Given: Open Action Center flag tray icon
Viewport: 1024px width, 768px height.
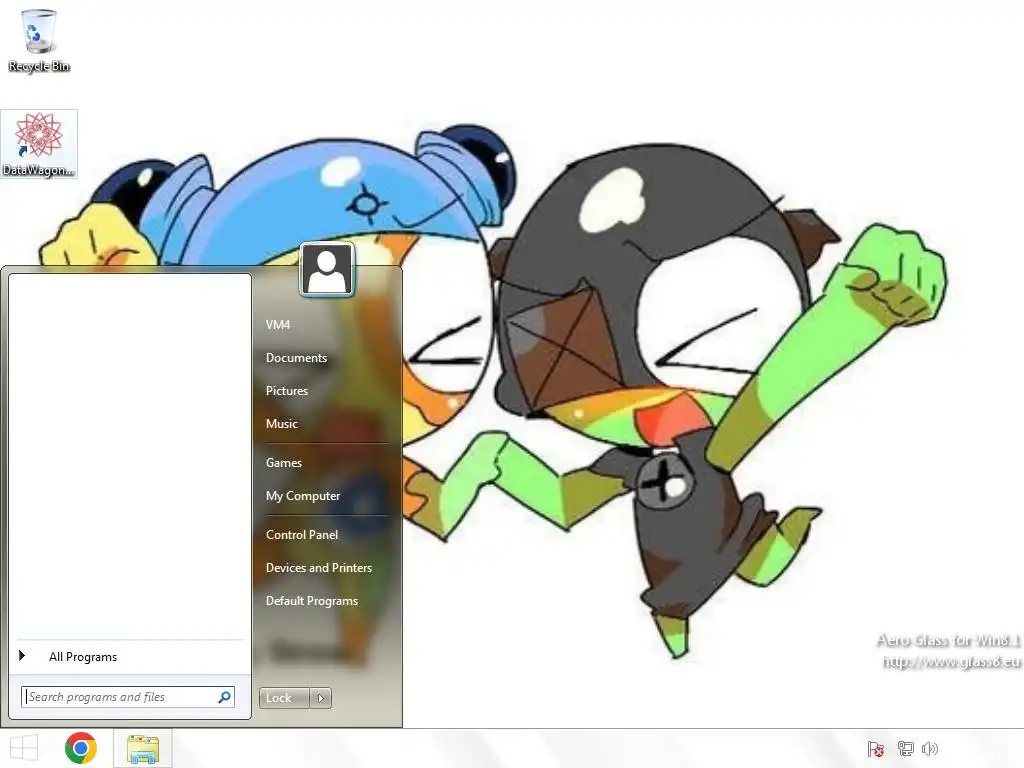Looking at the screenshot, I should 875,749.
